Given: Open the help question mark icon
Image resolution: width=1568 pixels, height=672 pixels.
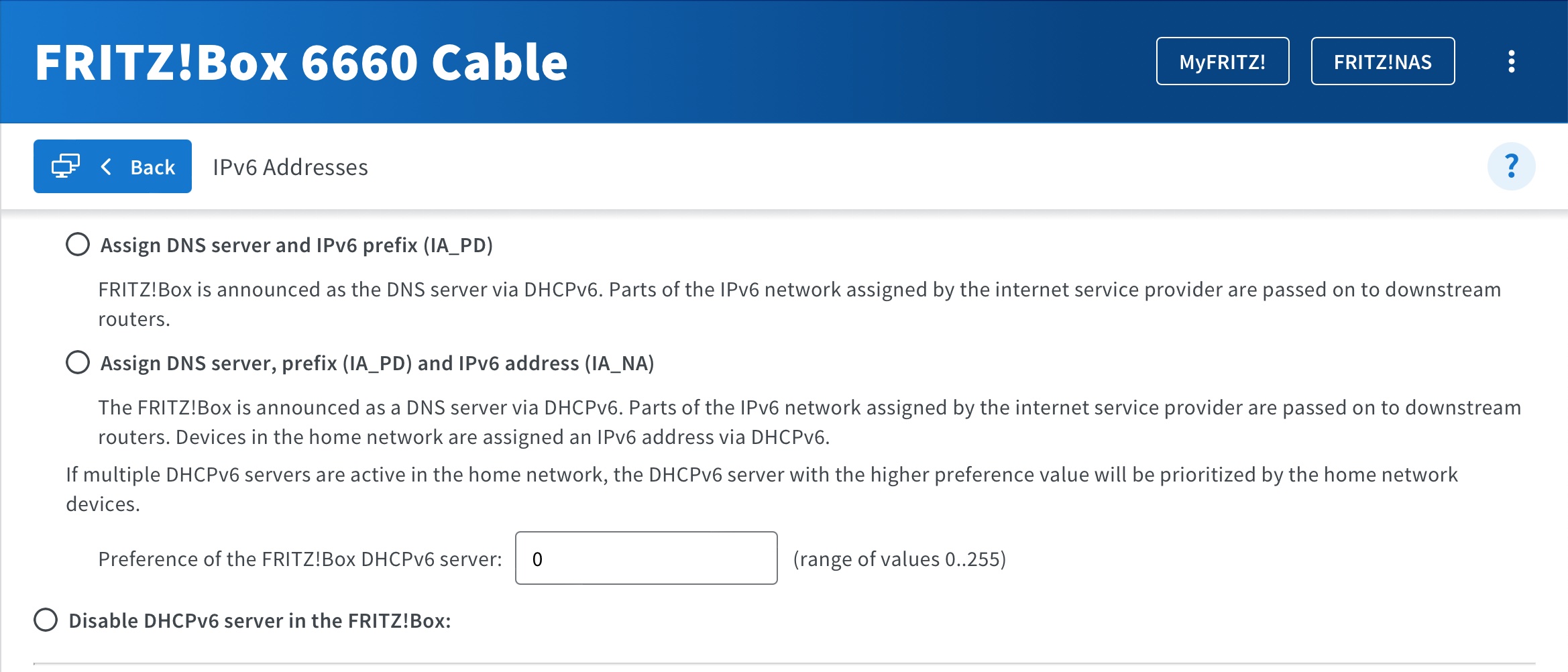Looking at the screenshot, I should [x=1511, y=166].
